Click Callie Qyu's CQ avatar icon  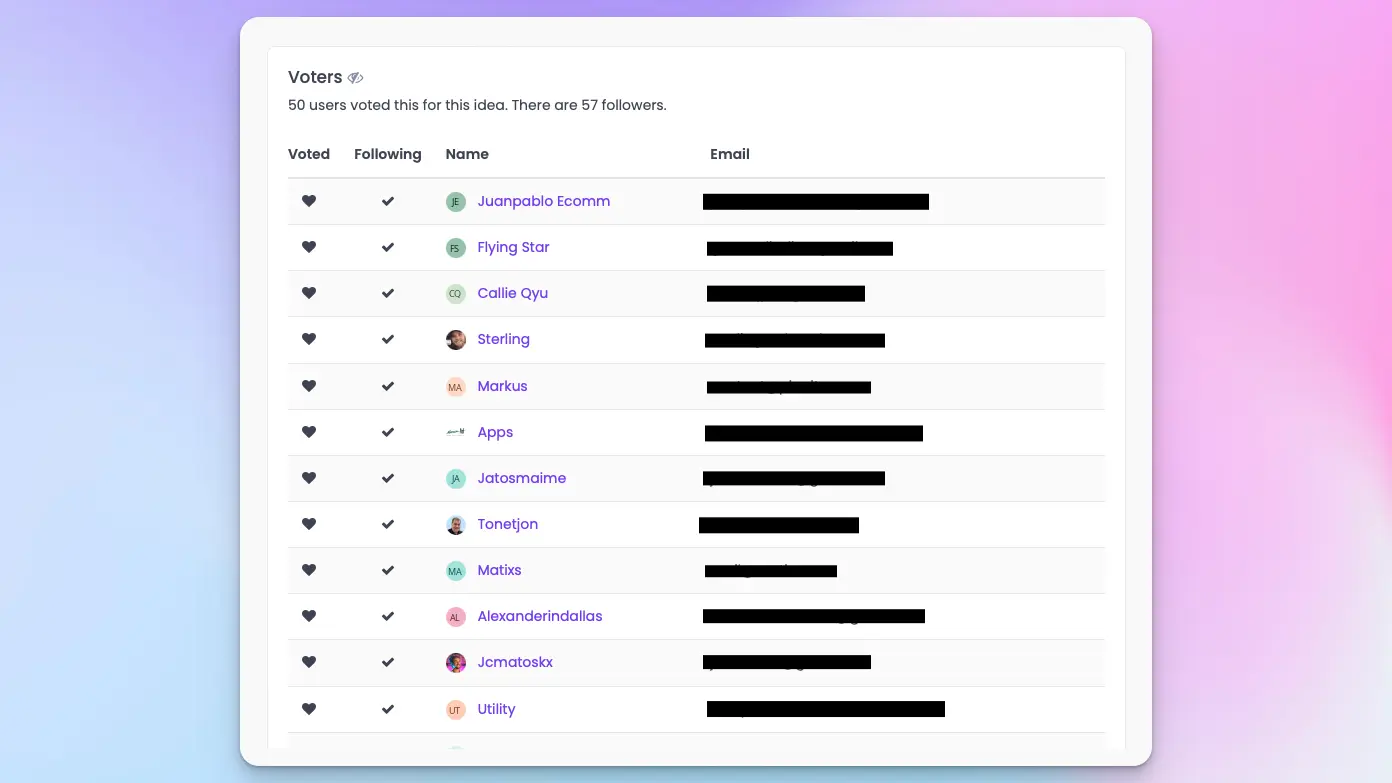[x=455, y=294]
